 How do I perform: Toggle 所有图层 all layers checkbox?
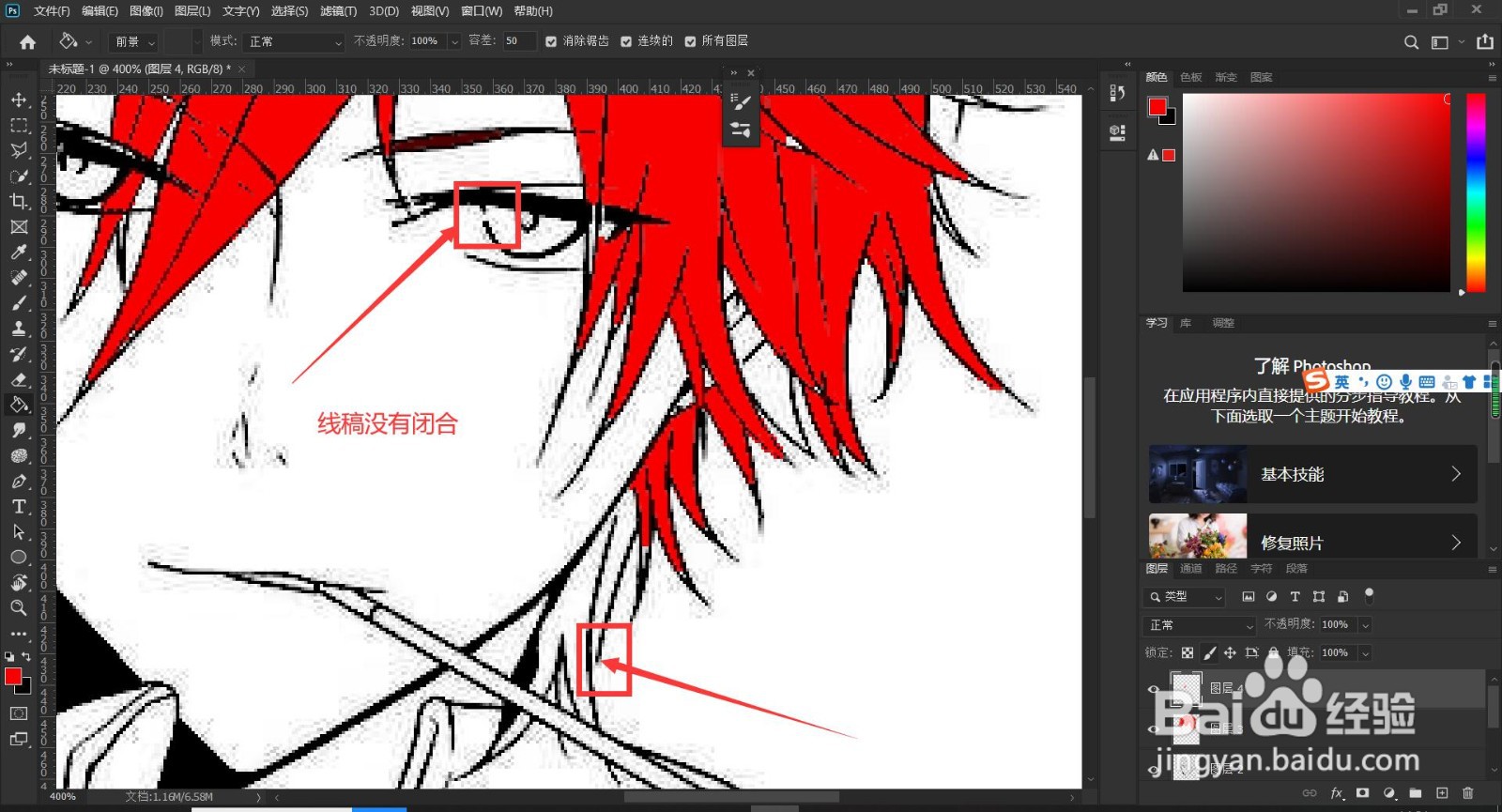point(690,41)
